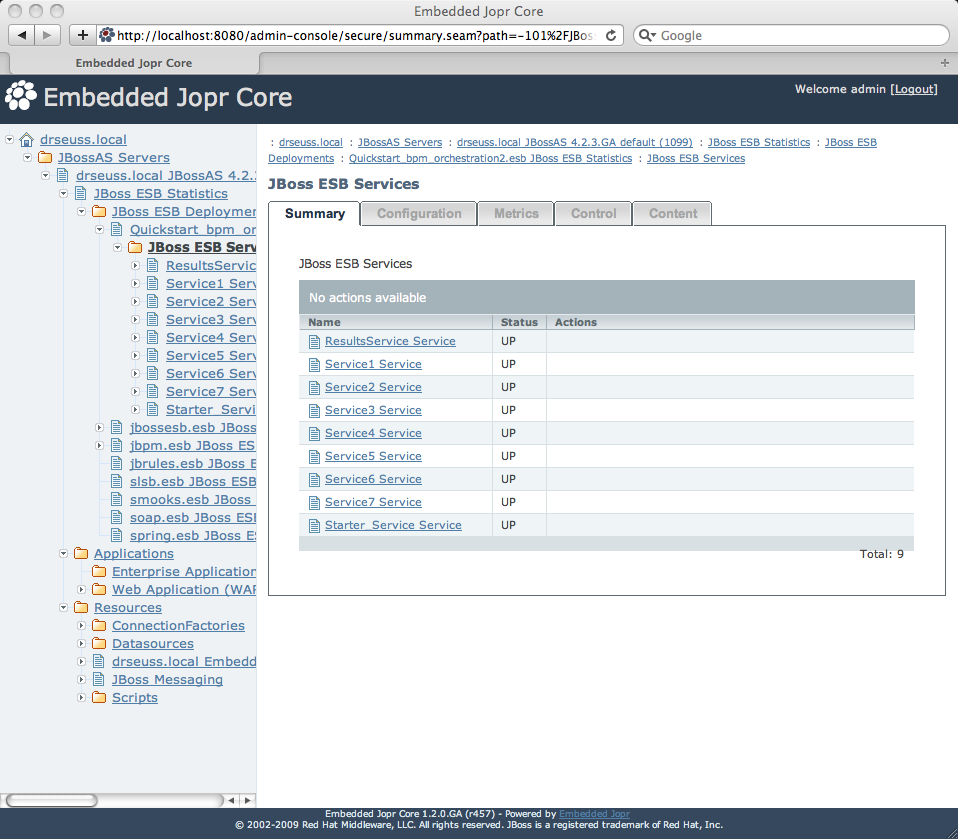Click the Embedded Jopr Core logo icon
This screenshot has width=958, height=839.
21,96
